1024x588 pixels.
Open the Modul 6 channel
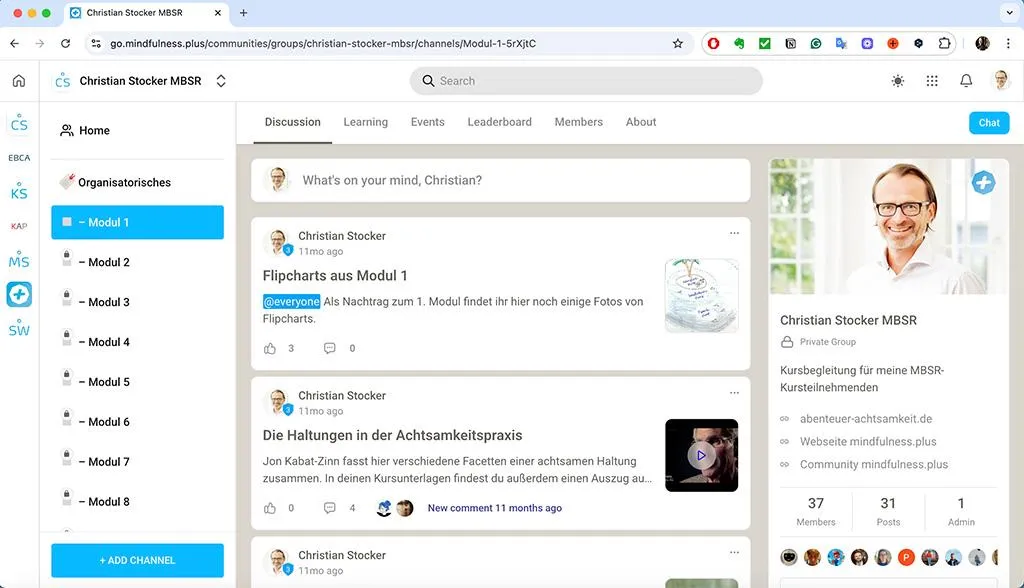(x=138, y=421)
